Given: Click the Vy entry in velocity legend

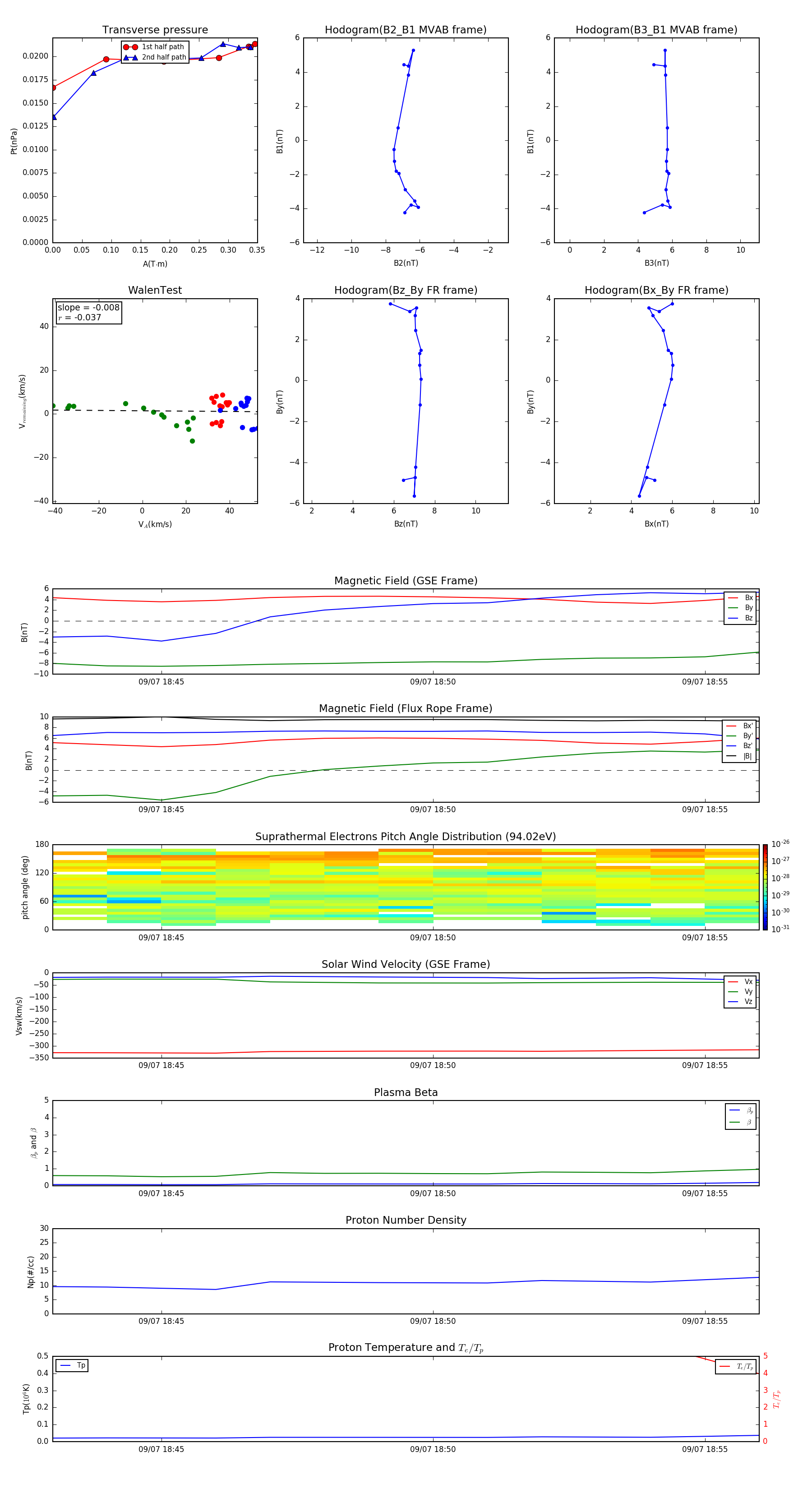Looking at the screenshot, I should pyautogui.click(x=740, y=991).
